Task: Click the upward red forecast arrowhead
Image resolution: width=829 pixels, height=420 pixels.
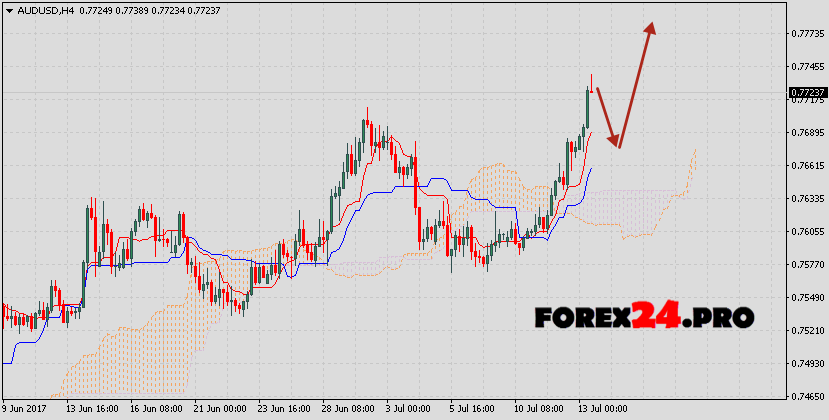Action: pos(651,30)
